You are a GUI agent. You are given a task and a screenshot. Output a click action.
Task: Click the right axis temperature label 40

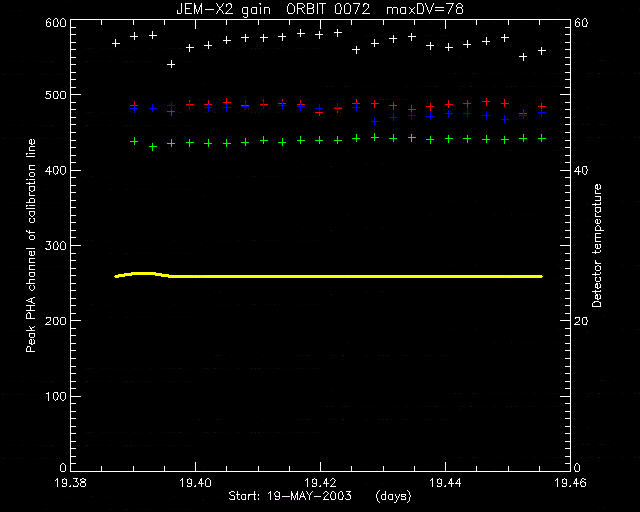(581, 171)
